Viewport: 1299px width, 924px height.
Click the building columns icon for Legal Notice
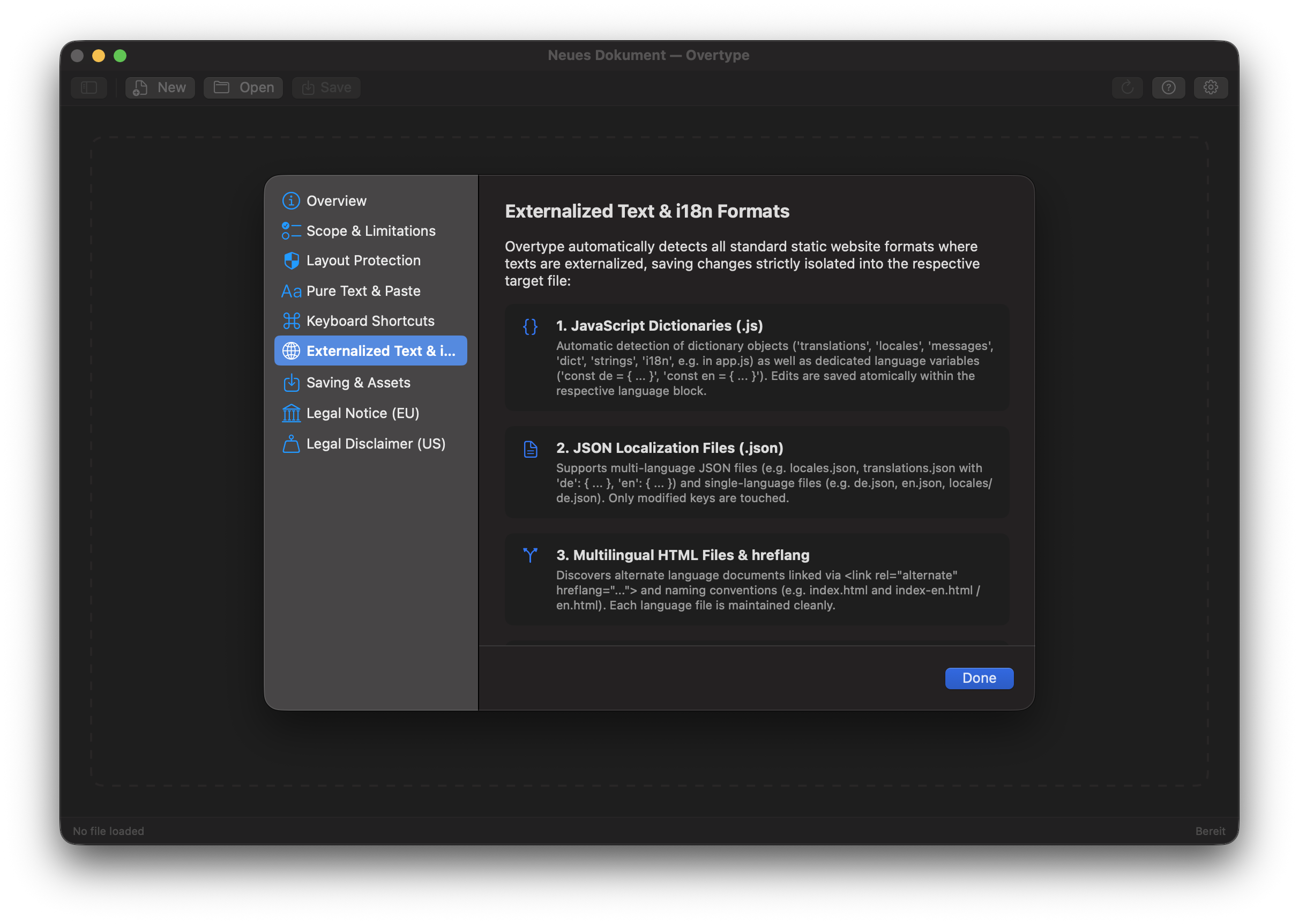[291, 414]
